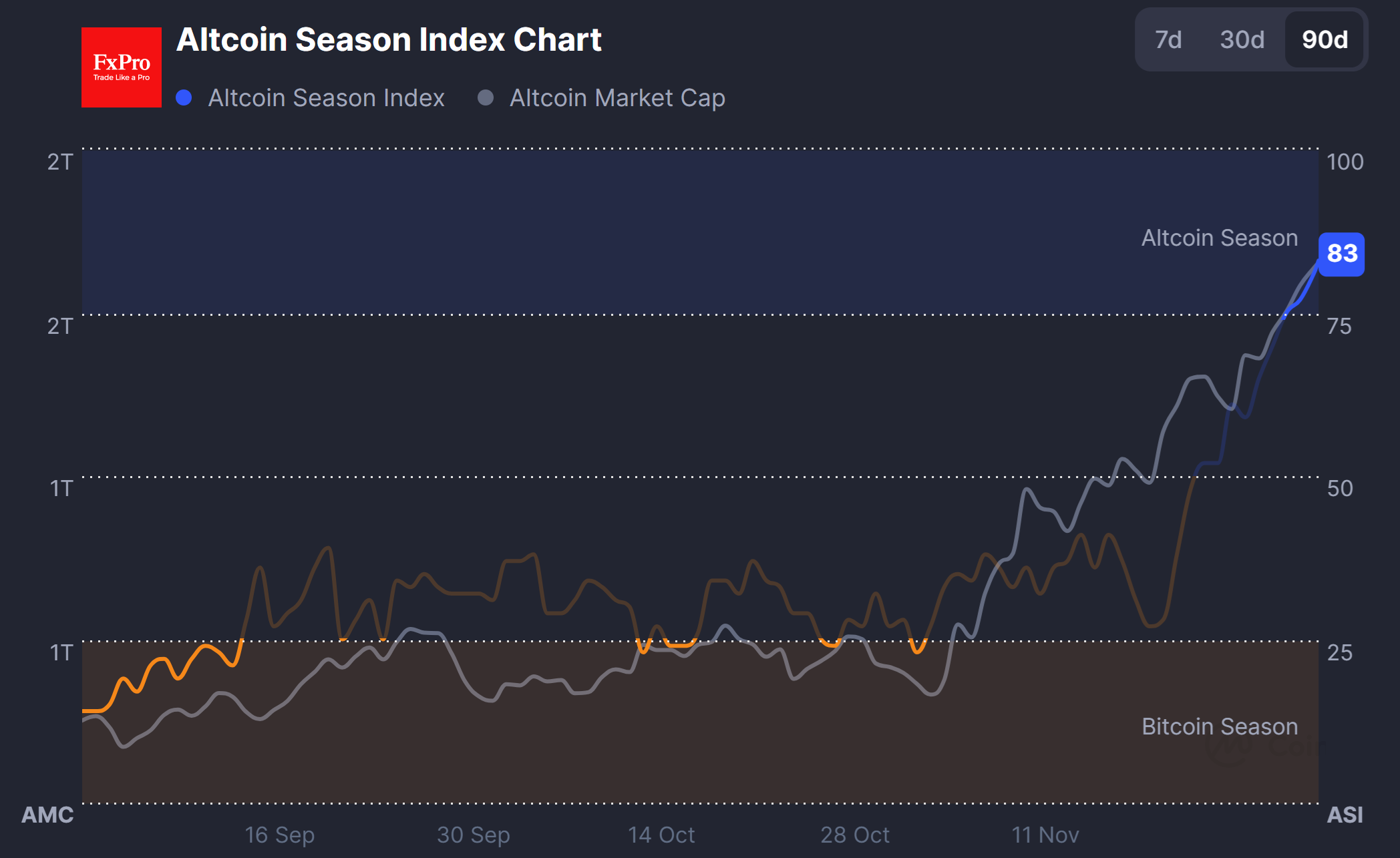1400x858 pixels.
Task: Click the ASI axis label
Action: [1345, 815]
